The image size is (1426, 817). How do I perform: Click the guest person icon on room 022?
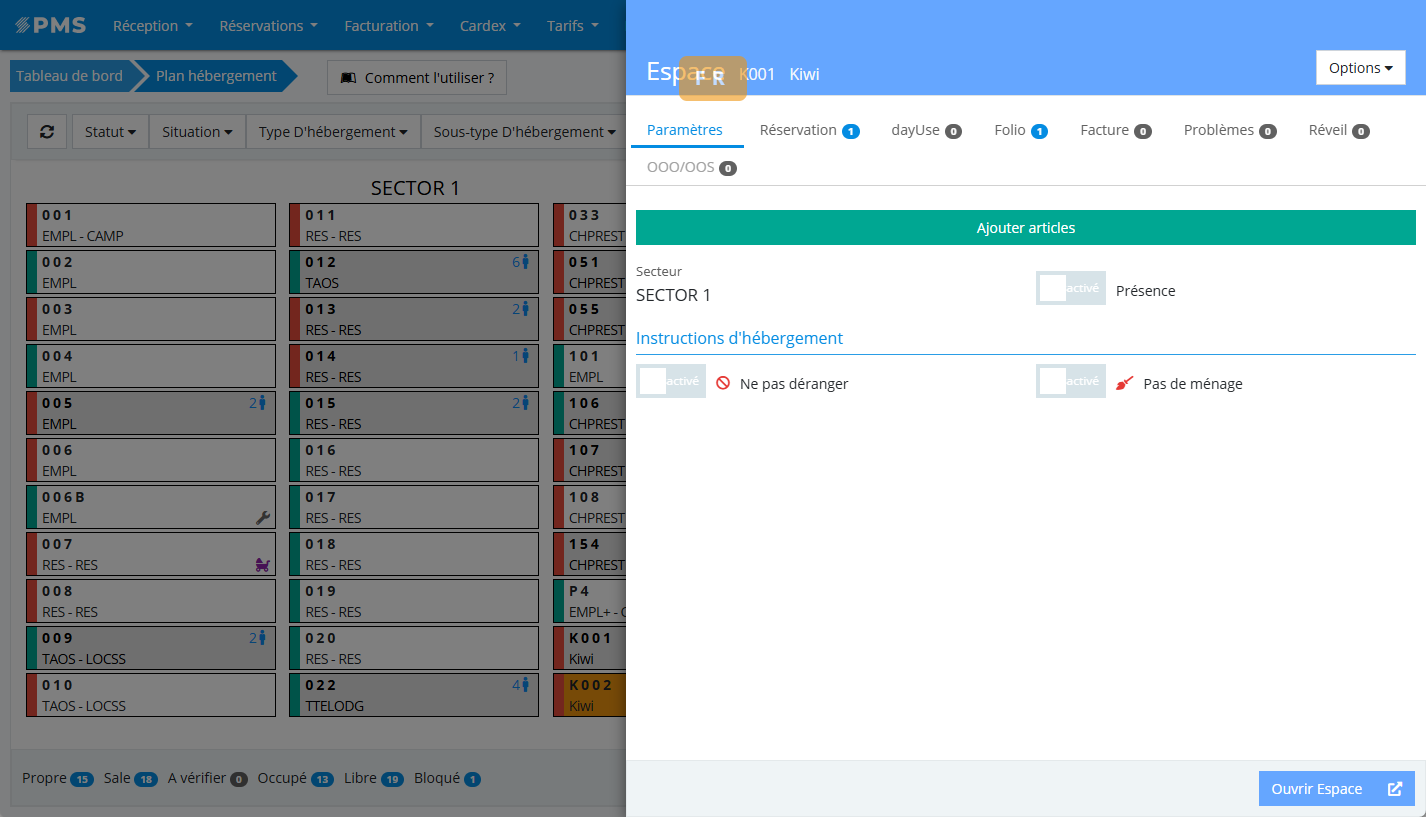coord(525,685)
